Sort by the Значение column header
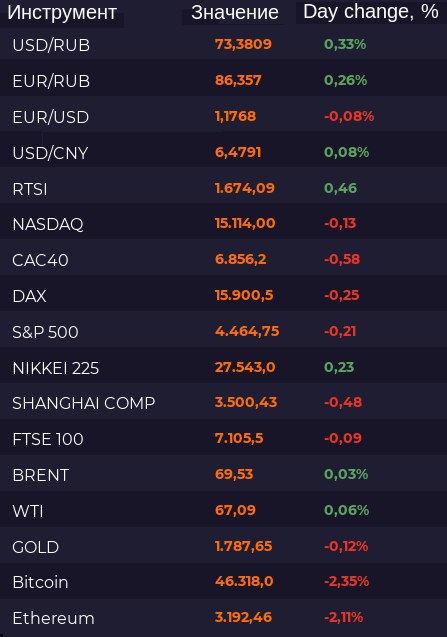The image size is (447, 637). coord(235,13)
